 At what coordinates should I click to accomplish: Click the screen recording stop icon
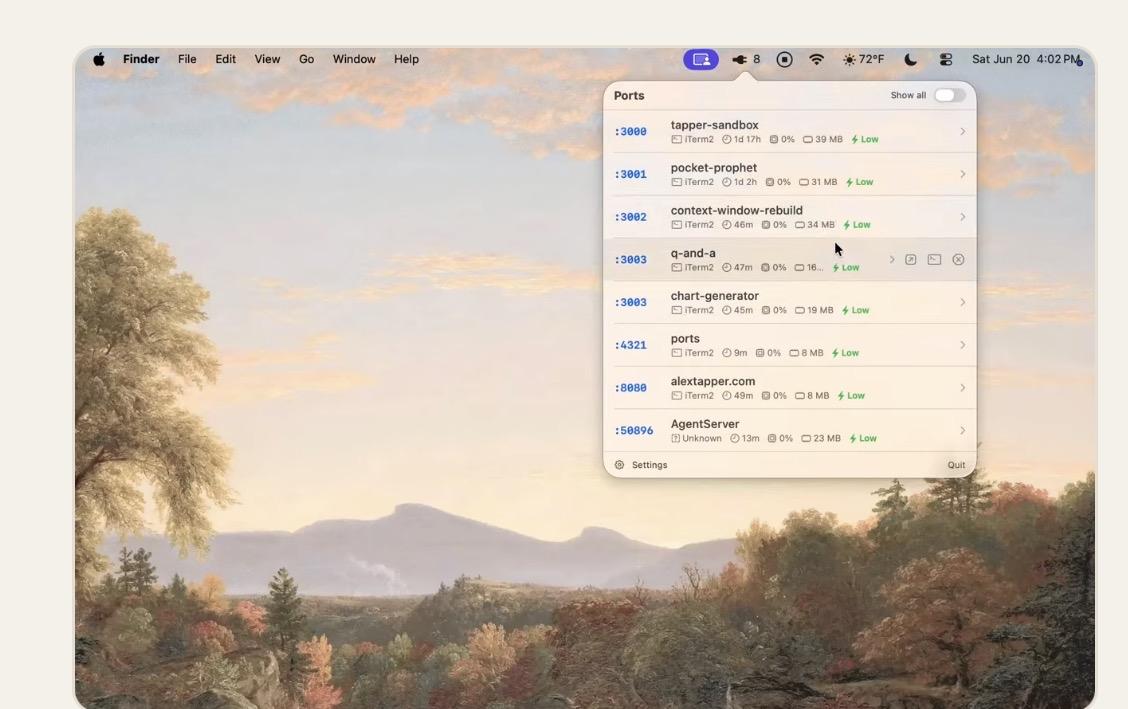(785, 60)
